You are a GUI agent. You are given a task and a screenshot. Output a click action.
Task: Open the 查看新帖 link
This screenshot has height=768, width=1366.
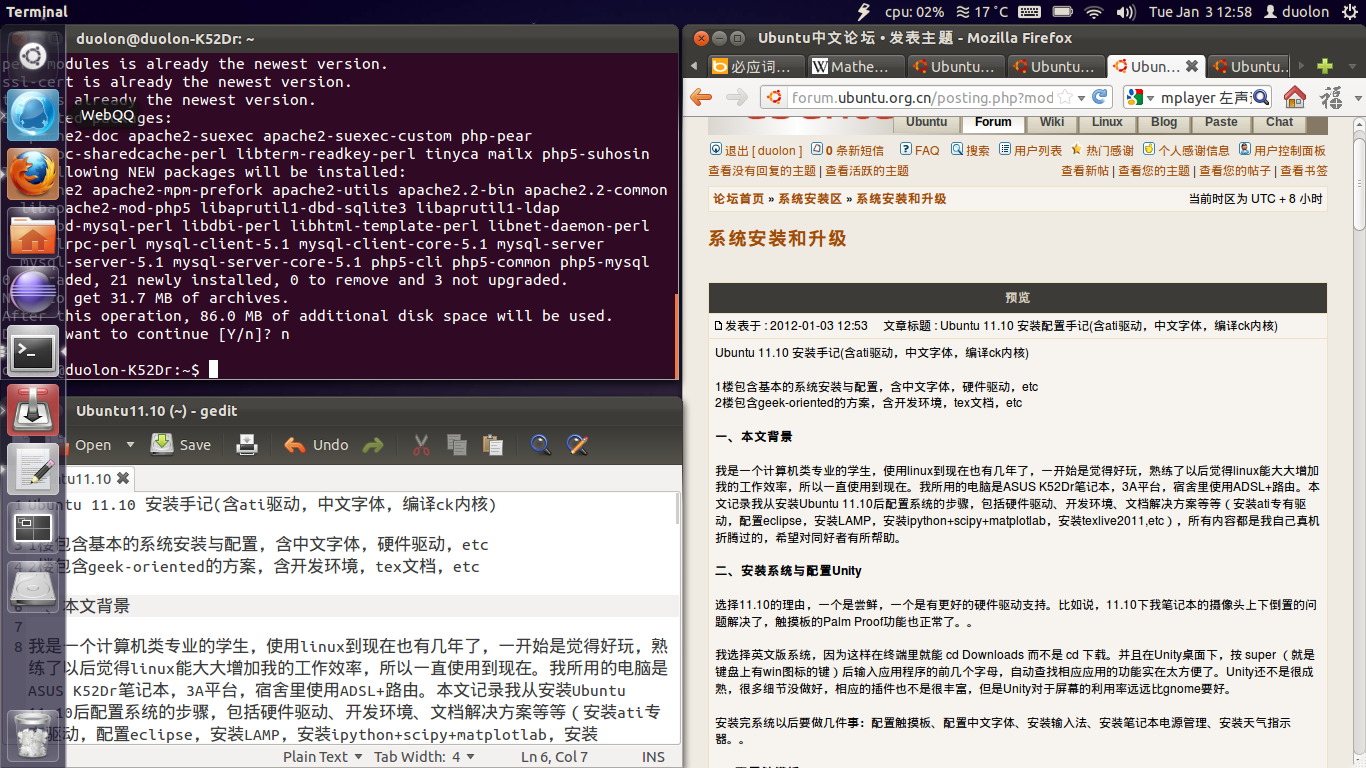[x=1085, y=171]
